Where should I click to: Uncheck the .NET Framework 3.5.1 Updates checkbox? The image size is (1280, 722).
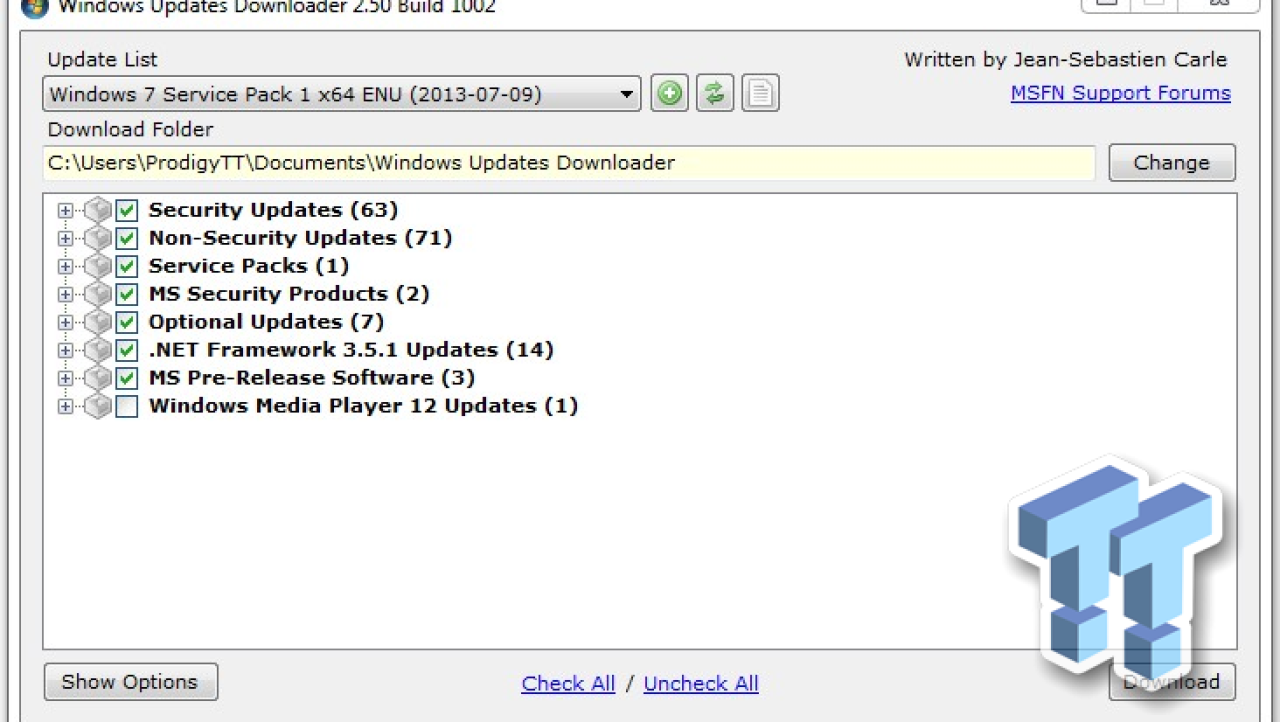126,350
